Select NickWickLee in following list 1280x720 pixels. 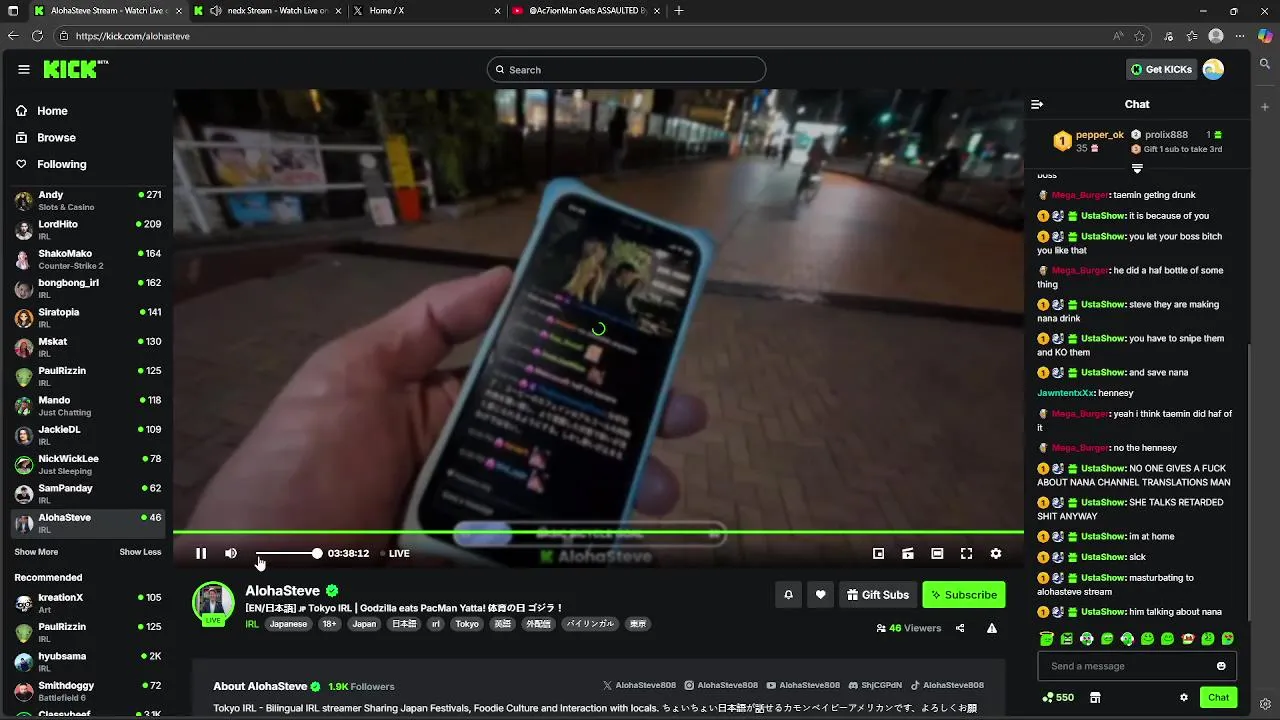point(88,465)
